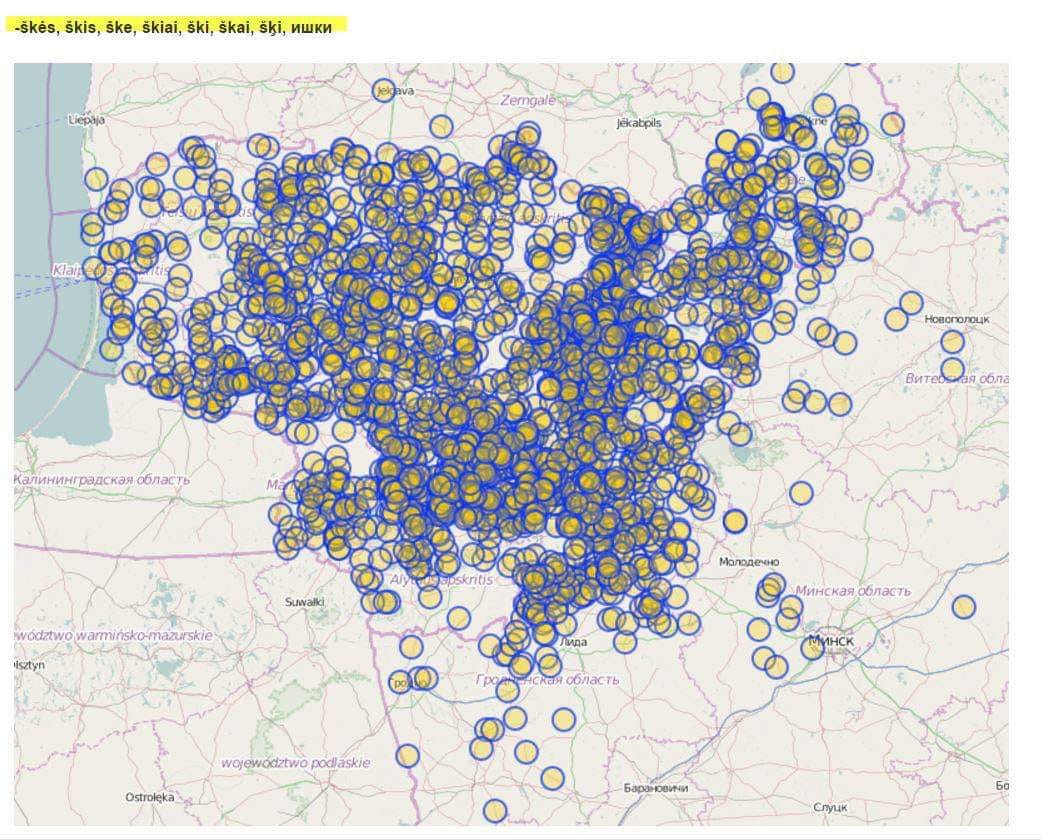Screen dimensions: 1041x840
Task: Select the bottom-most marker on the map
Action: 495,810
